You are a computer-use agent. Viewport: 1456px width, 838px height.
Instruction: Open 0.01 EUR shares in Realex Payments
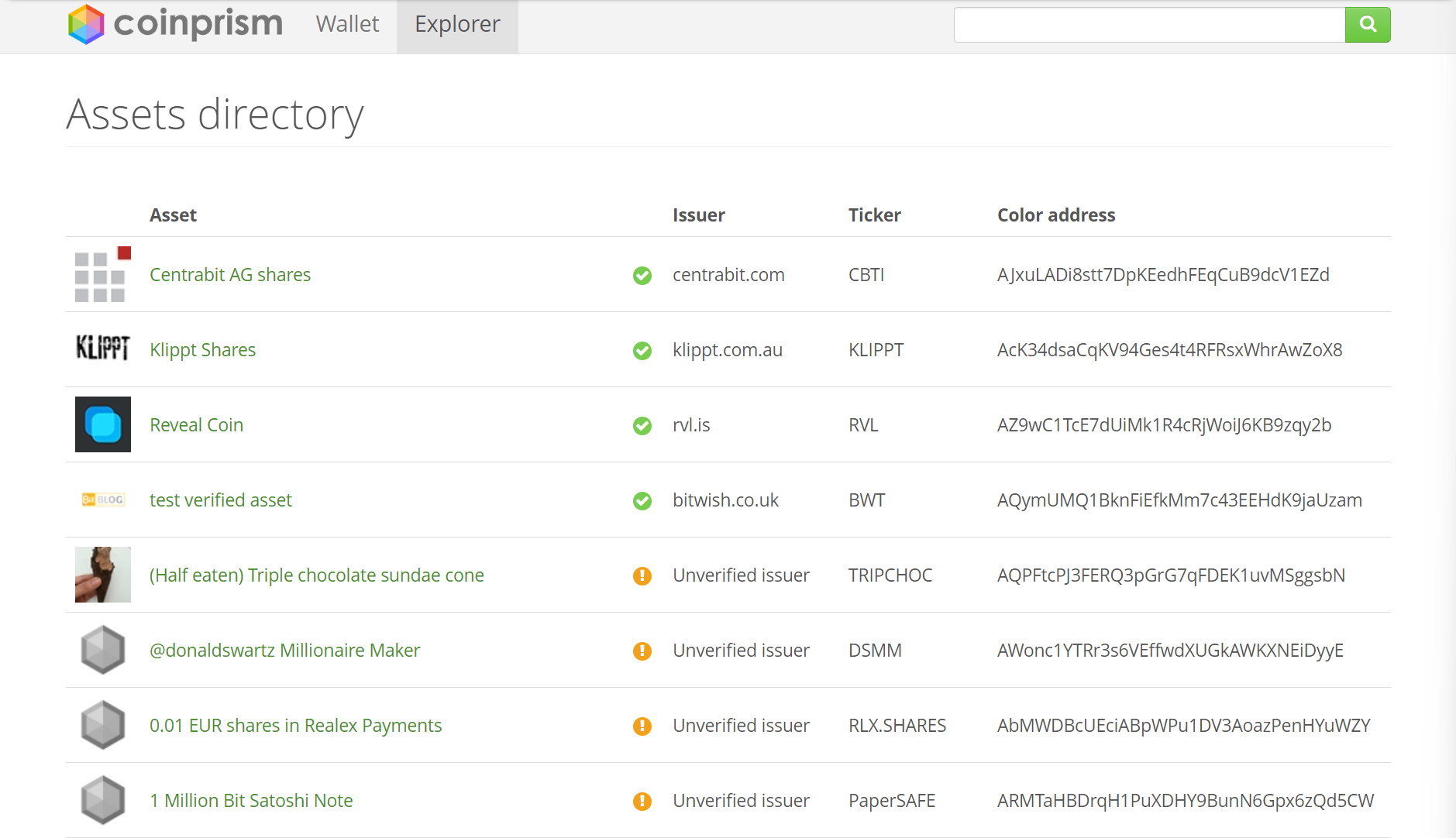[295, 726]
